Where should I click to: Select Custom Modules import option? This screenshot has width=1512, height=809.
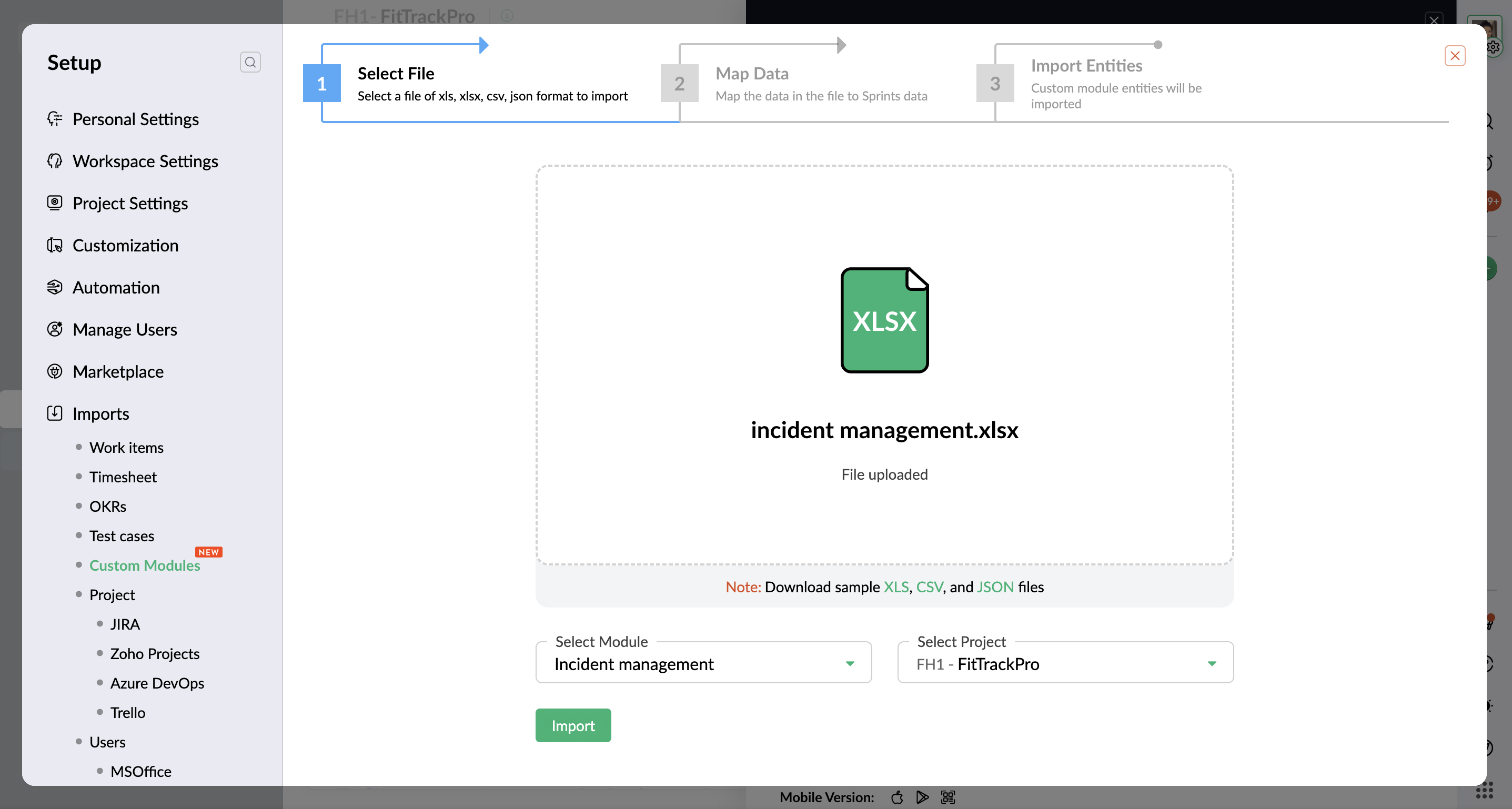click(x=144, y=565)
